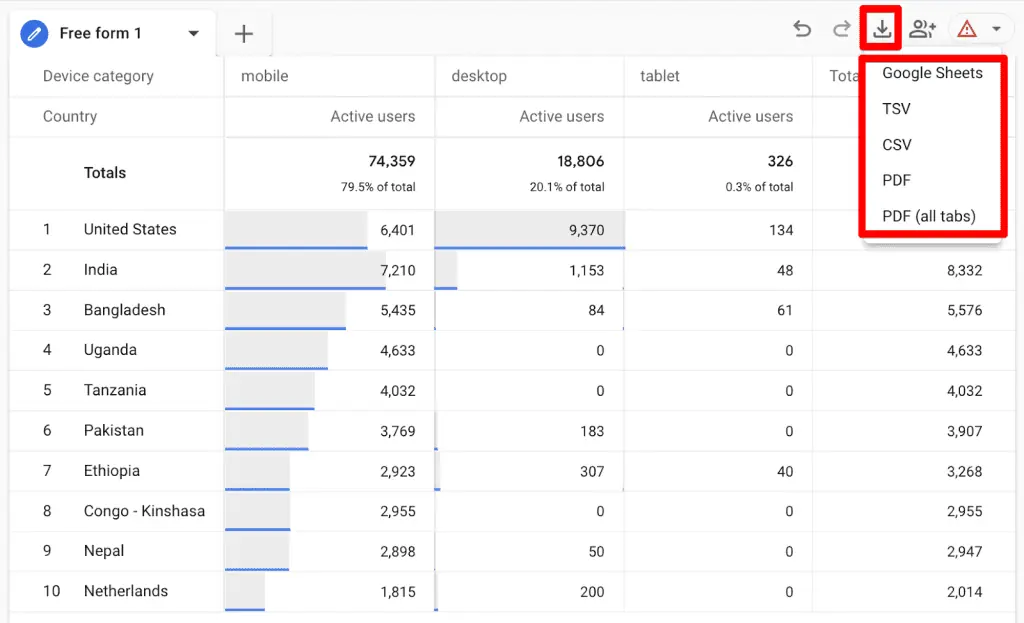This screenshot has height=623, width=1024.
Task: Click the mobile column header
Action: (263, 76)
